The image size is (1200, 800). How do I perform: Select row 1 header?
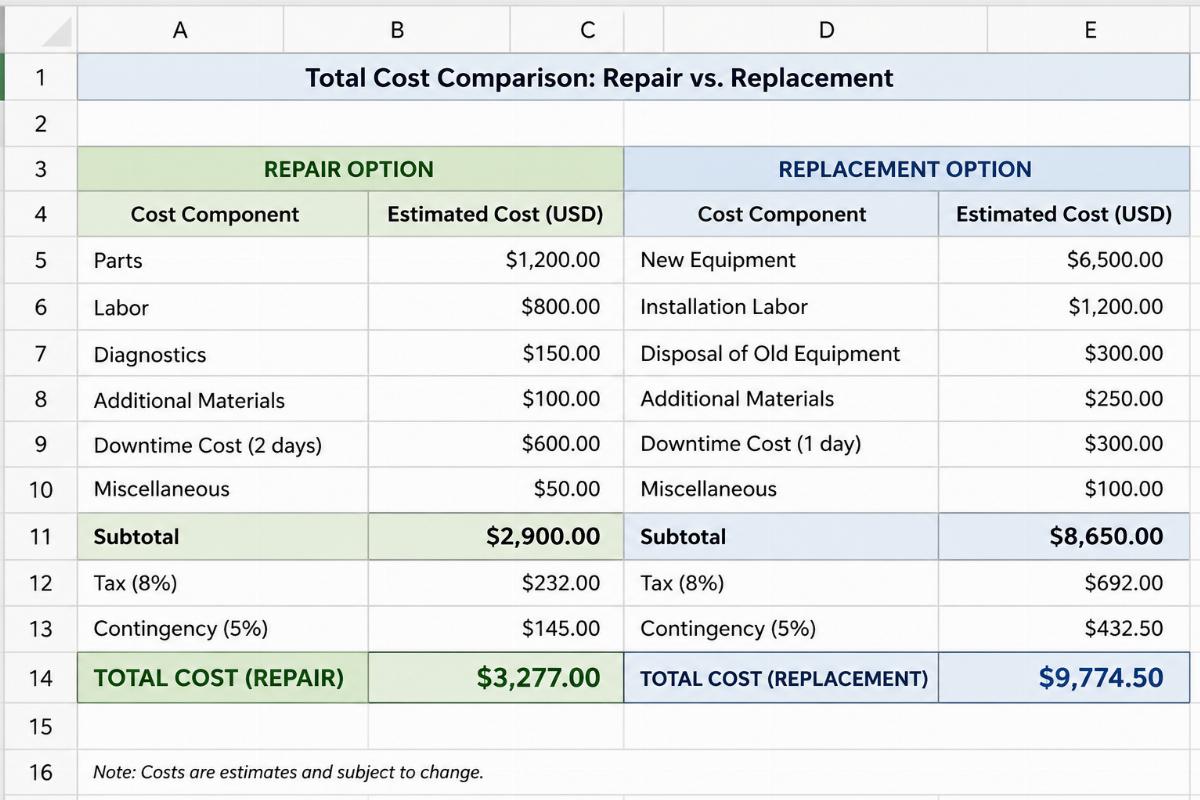[40, 77]
